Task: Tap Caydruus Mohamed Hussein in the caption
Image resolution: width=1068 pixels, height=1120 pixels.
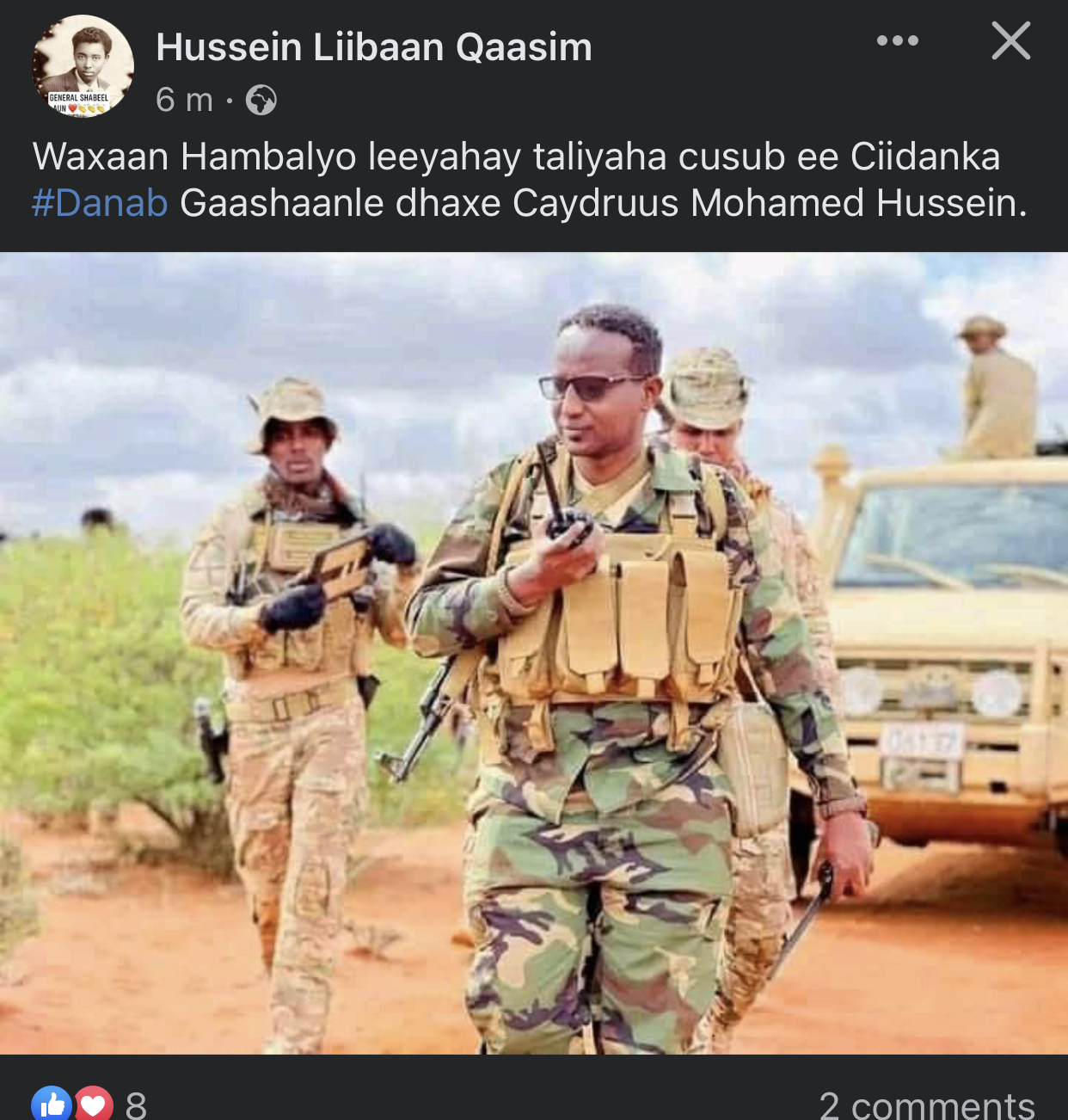Action: point(770,203)
